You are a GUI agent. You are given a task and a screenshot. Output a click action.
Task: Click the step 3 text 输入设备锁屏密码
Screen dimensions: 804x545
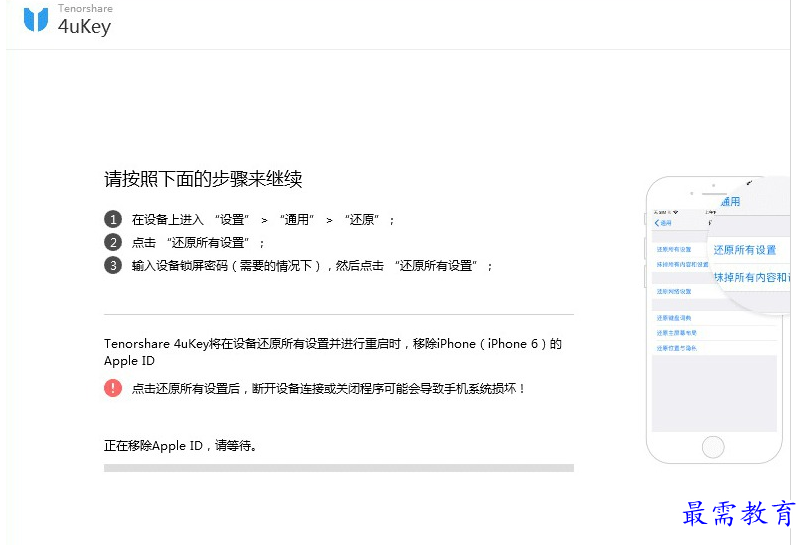coord(312,266)
